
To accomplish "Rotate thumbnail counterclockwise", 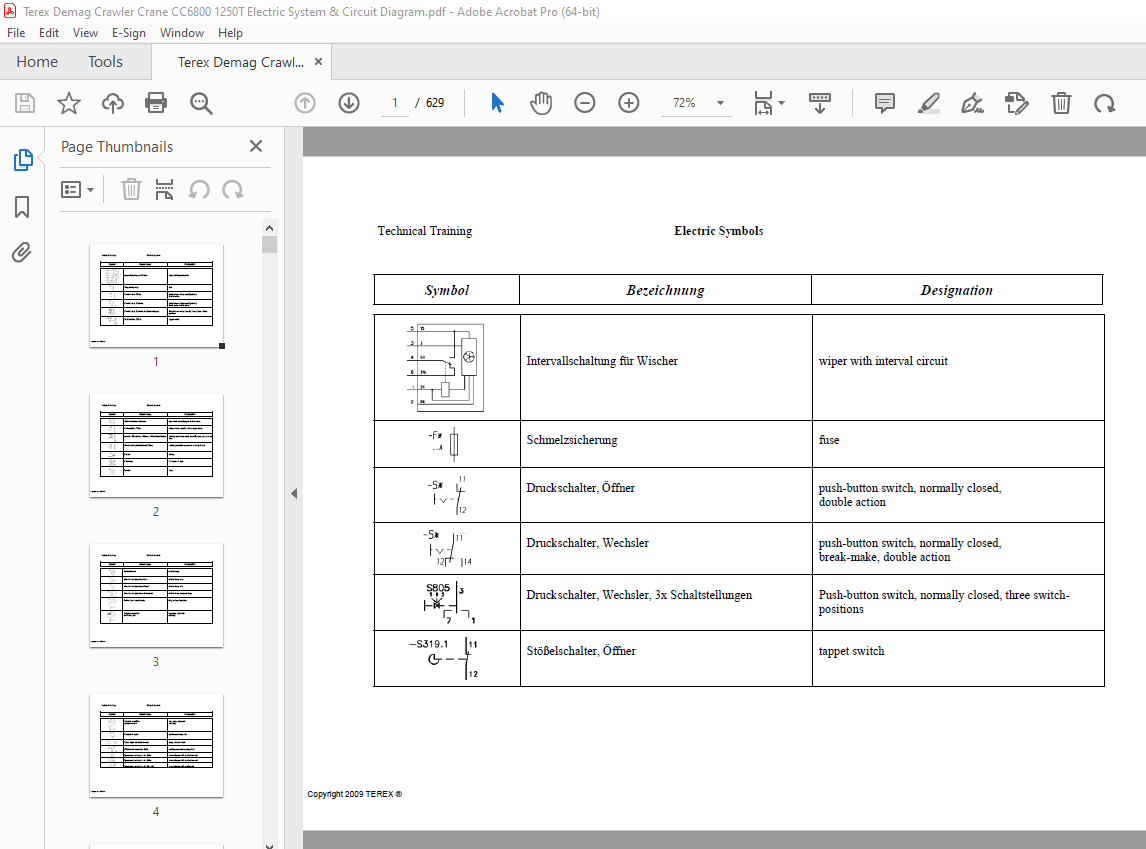I will coord(199,190).
